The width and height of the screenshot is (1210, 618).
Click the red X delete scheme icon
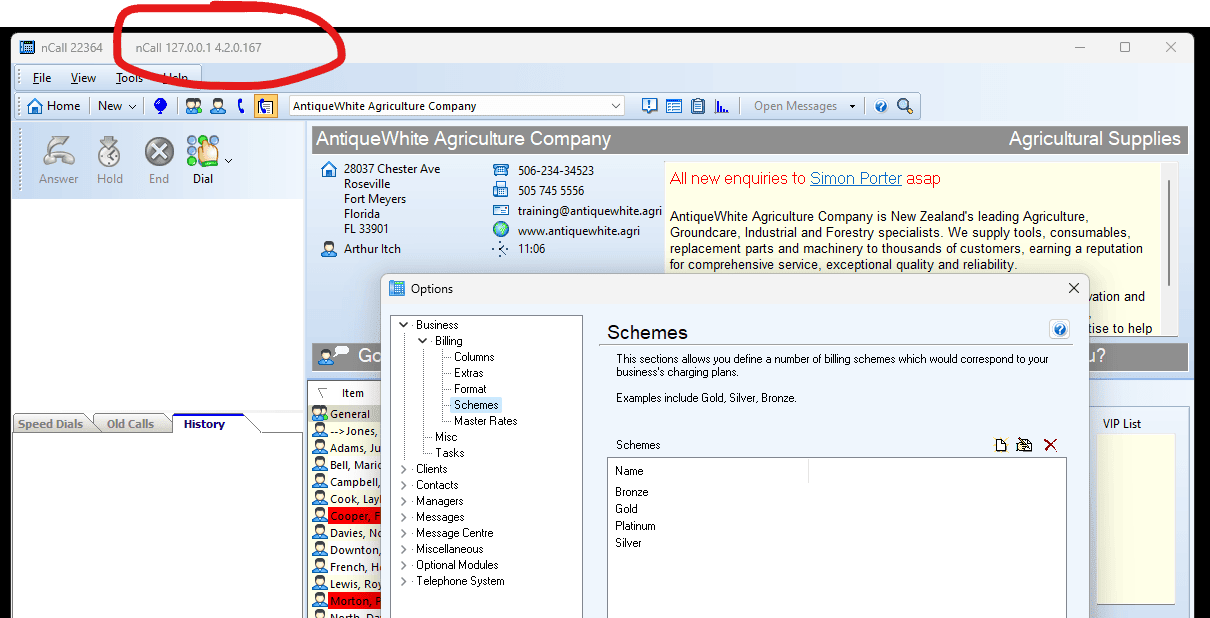click(1050, 445)
